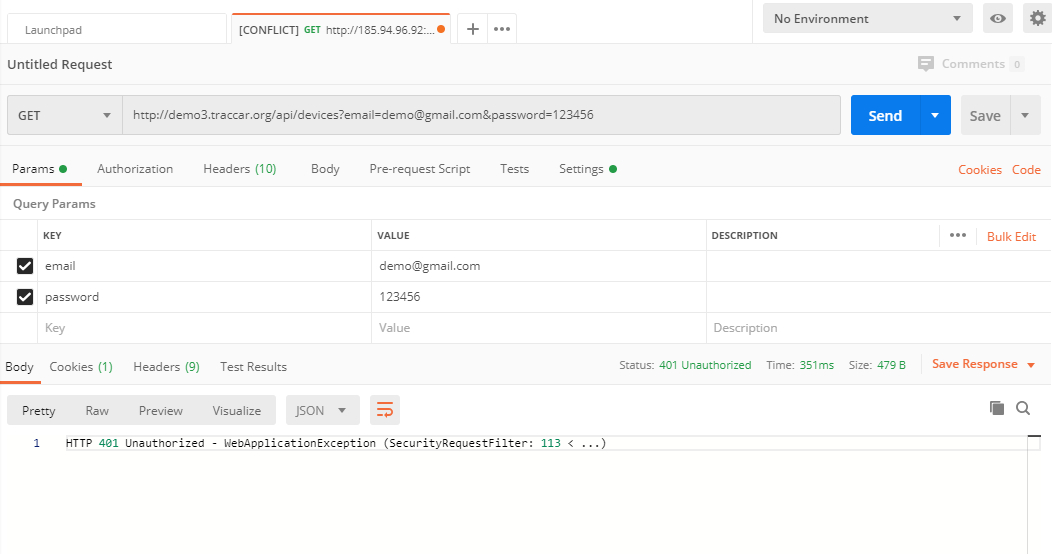Copy response body to clipboard icon
The width and height of the screenshot is (1052, 554).
pos(996,408)
